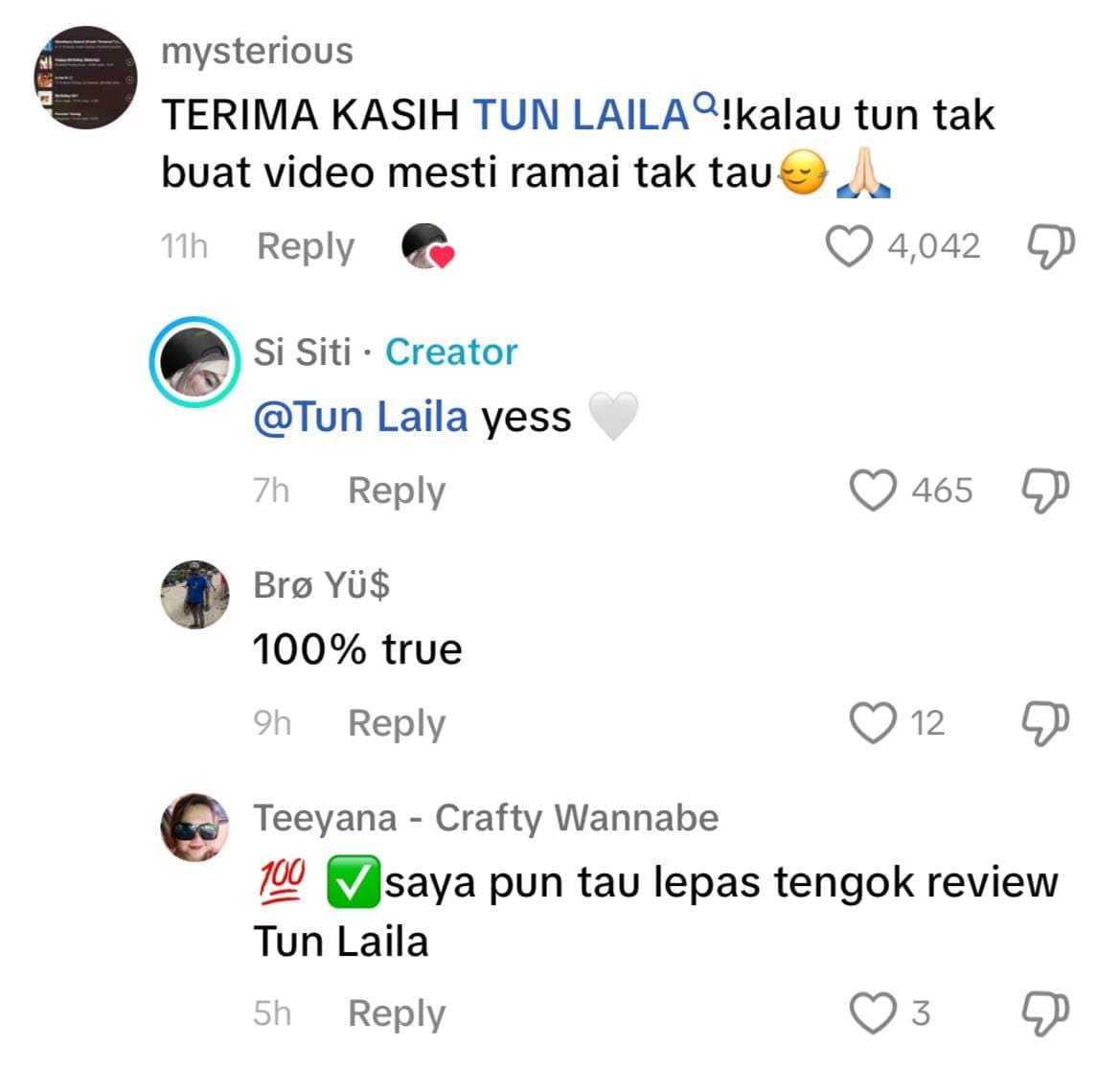The width and height of the screenshot is (1120, 1066).
Task: Dislike Si Siti's creator reply
Action: (1045, 490)
